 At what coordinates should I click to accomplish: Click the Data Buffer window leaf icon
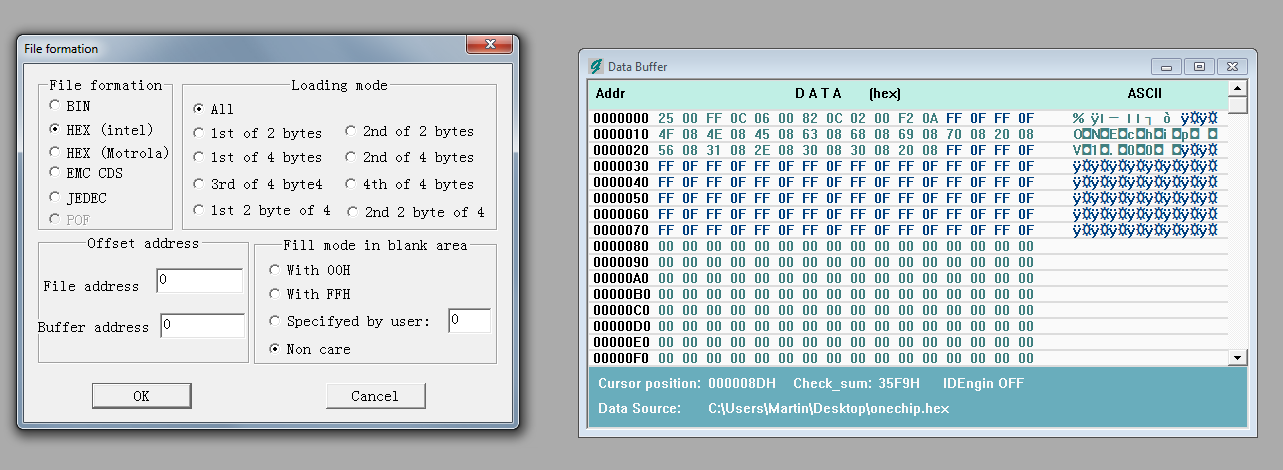pos(596,66)
